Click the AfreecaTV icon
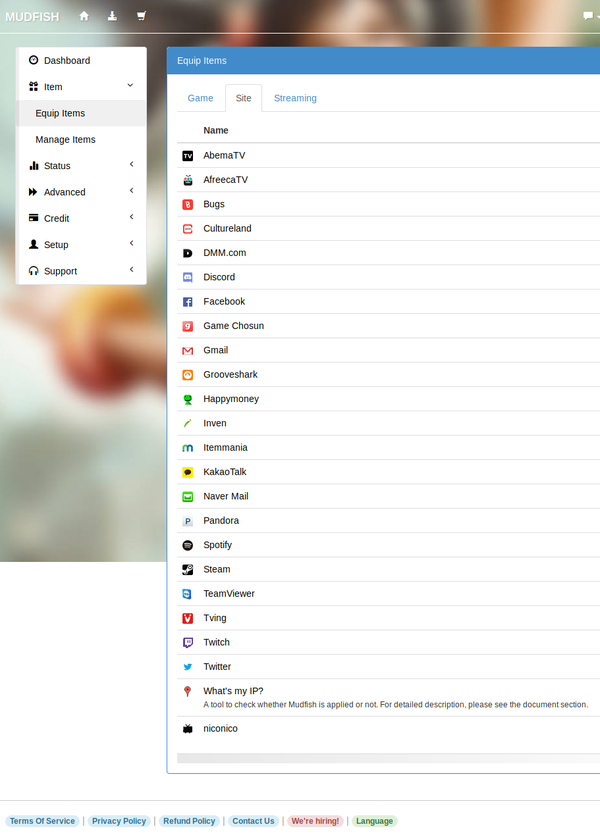This screenshot has height=835, width=600. coord(187,180)
